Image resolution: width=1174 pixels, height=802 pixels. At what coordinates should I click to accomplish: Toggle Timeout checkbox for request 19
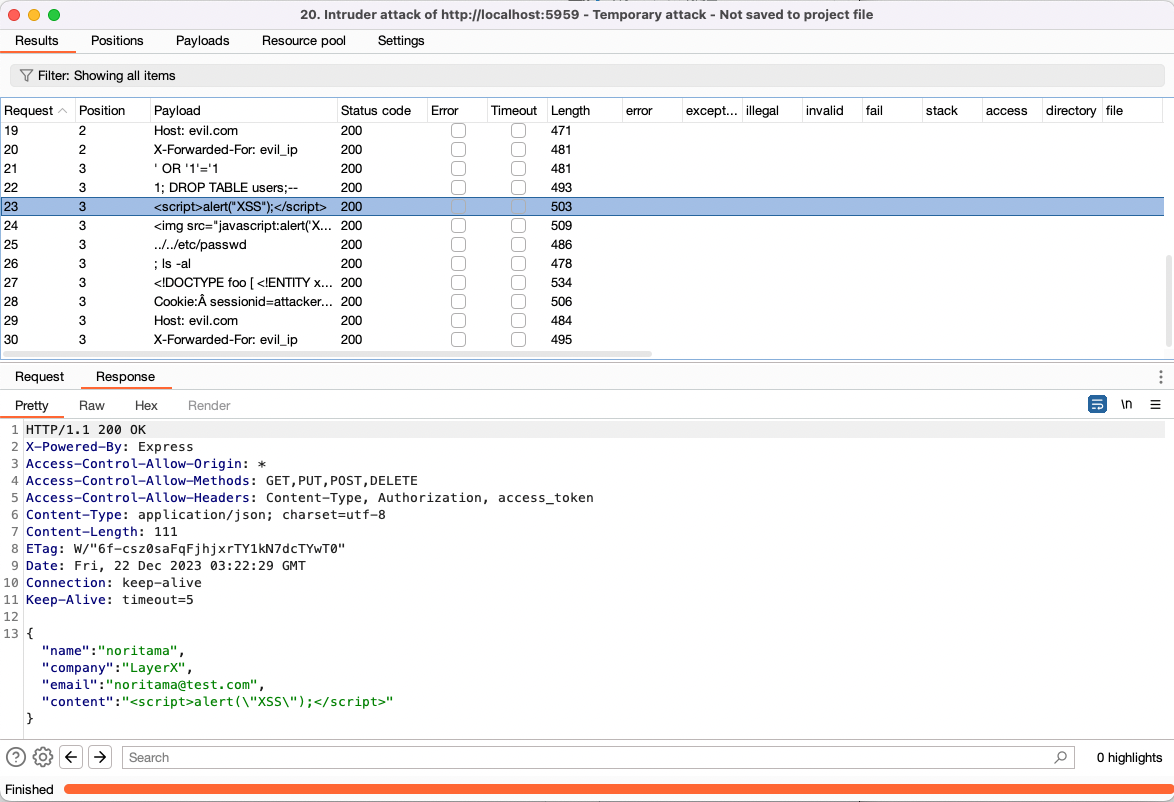point(518,130)
